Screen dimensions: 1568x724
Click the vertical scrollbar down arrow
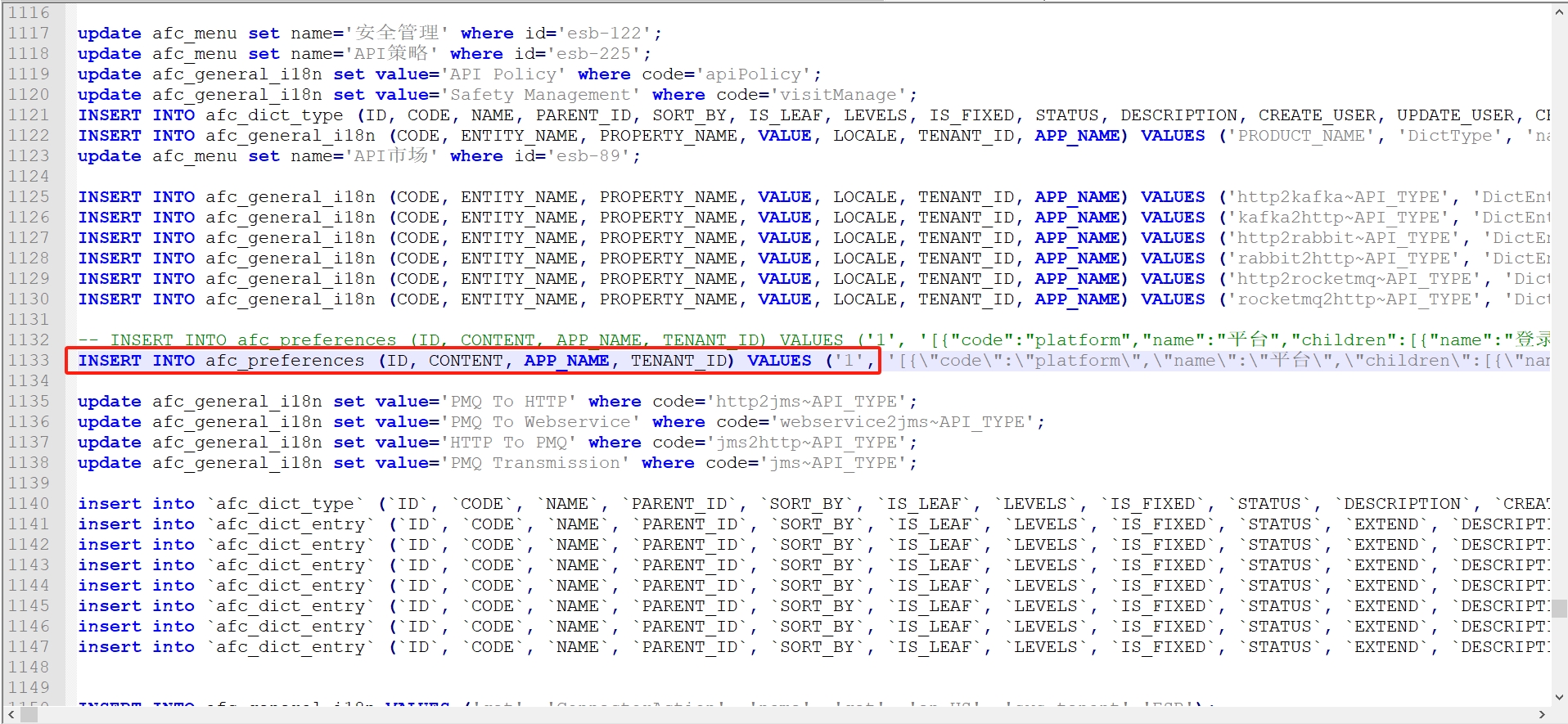[x=1559, y=698]
